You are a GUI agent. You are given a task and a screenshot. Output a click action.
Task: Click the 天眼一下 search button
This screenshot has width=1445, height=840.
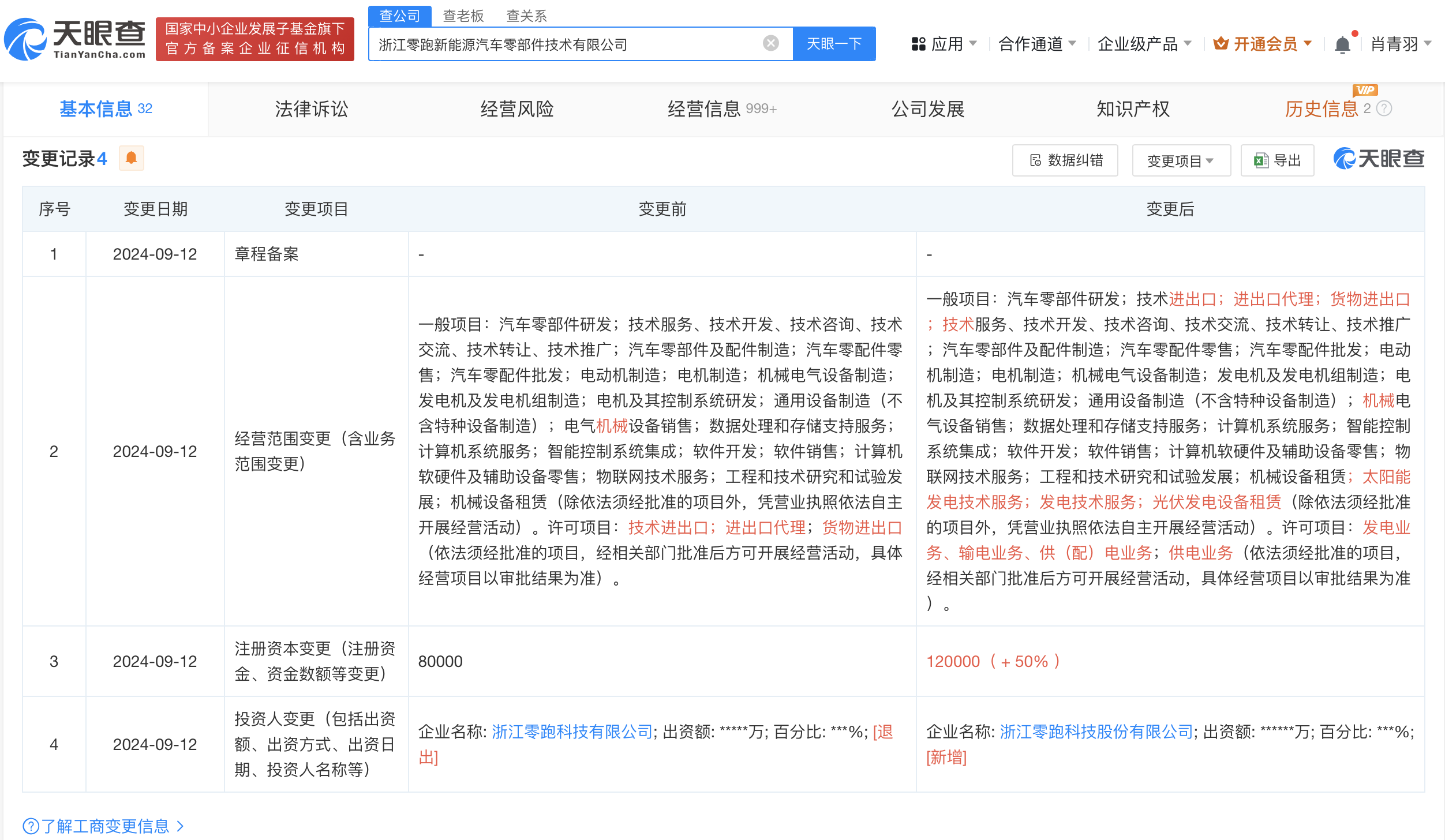pos(834,44)
